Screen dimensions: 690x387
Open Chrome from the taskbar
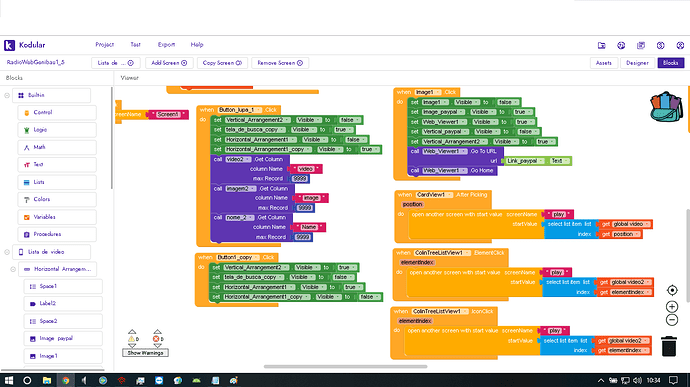[x=66, y=380]
